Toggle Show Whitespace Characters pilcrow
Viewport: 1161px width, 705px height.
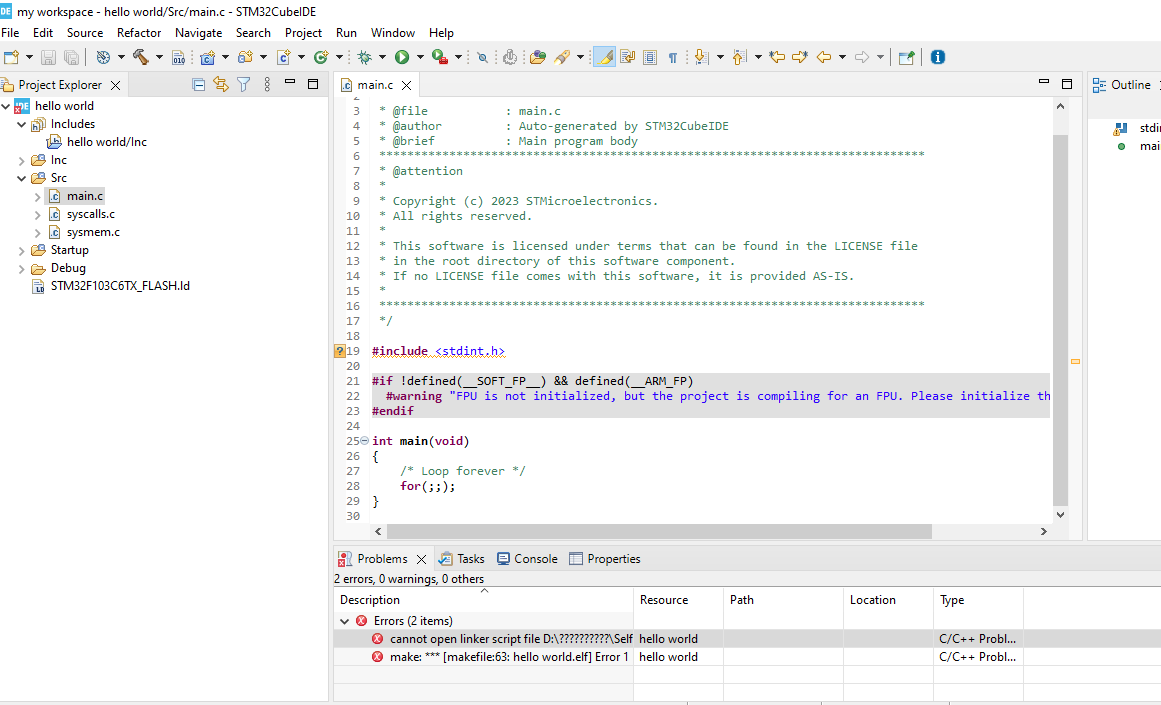pyautogui.click(x=672, y=58)
